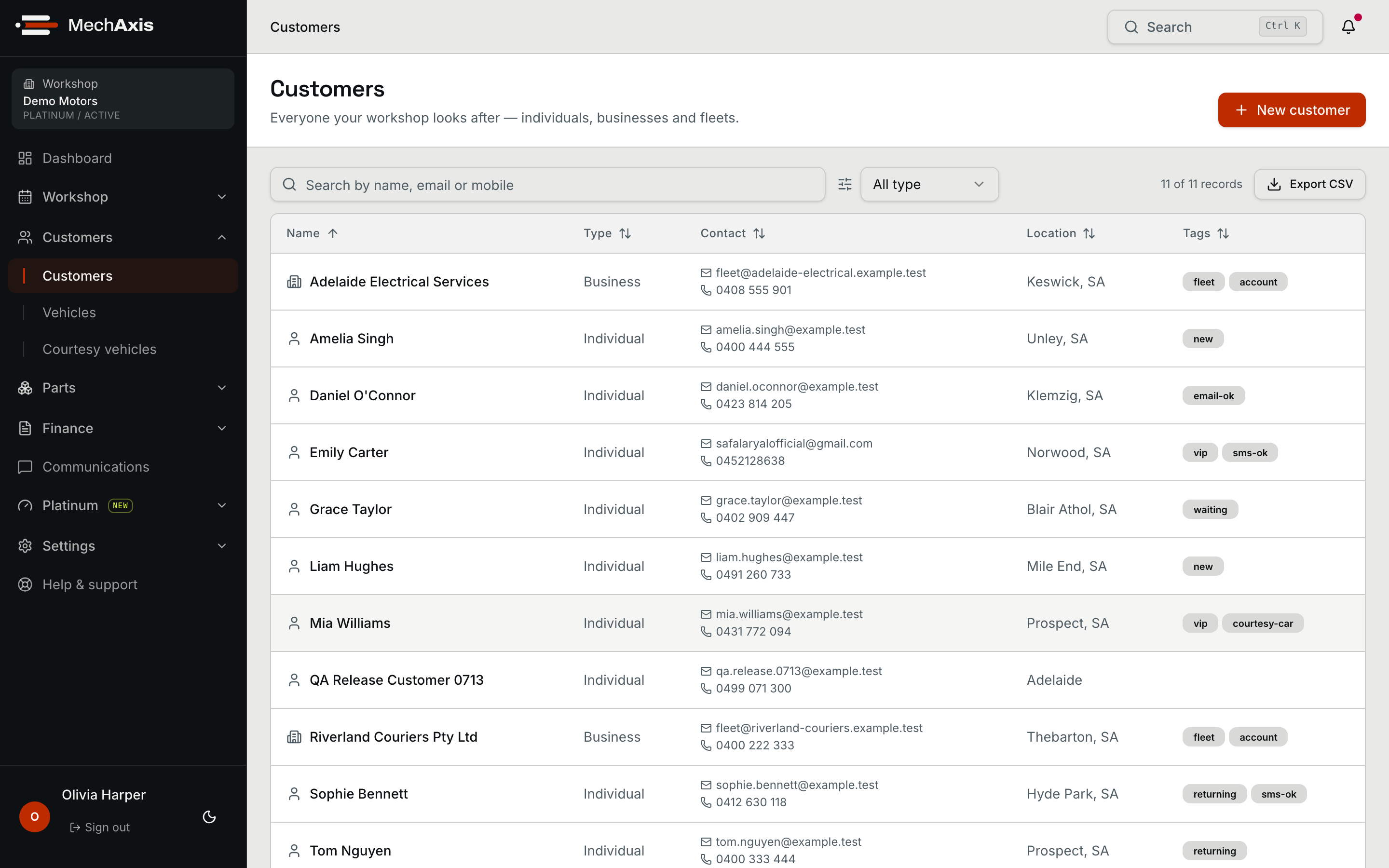Expand the Finance menu chevron

point(222,428)
